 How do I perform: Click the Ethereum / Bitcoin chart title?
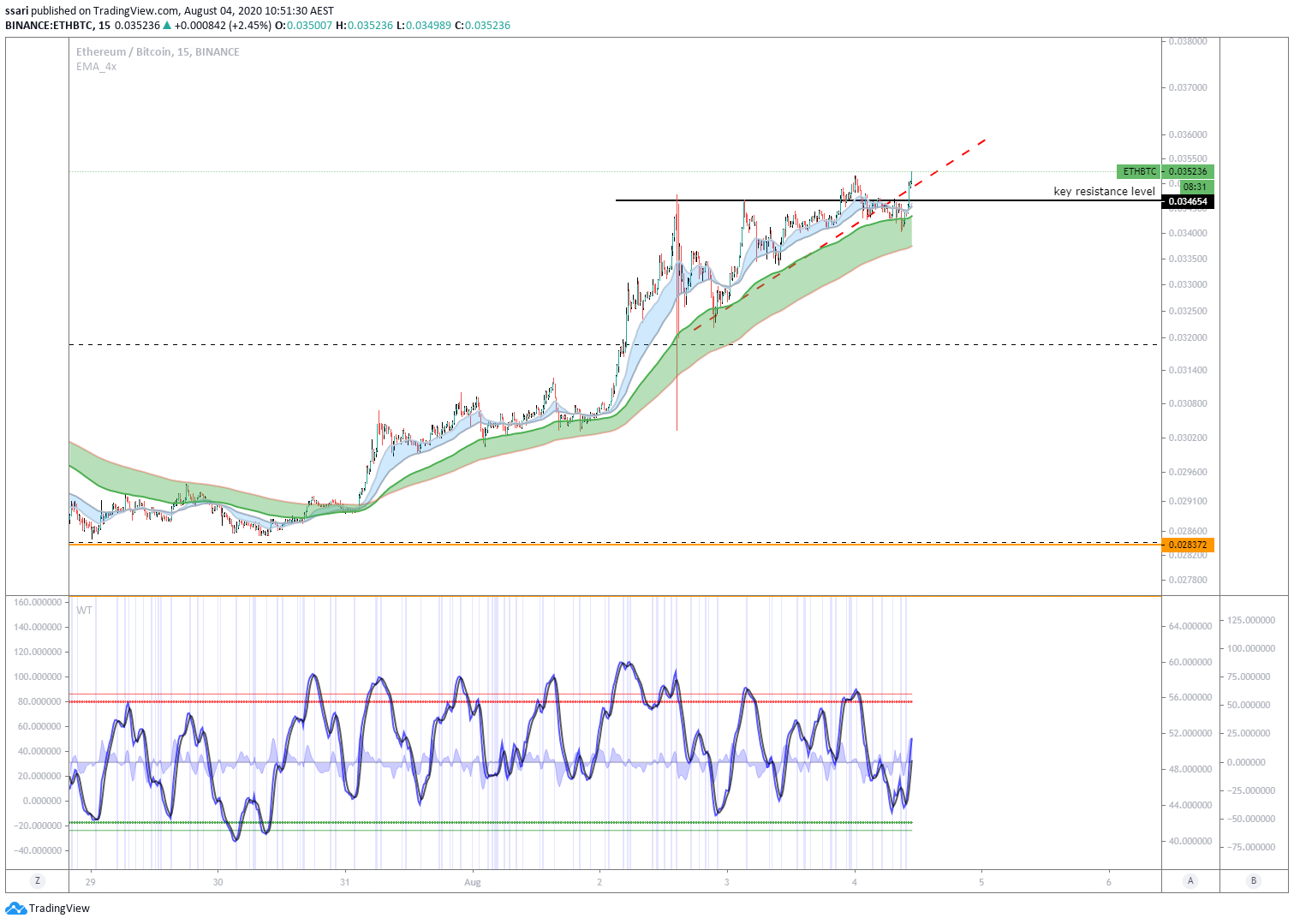158,52
